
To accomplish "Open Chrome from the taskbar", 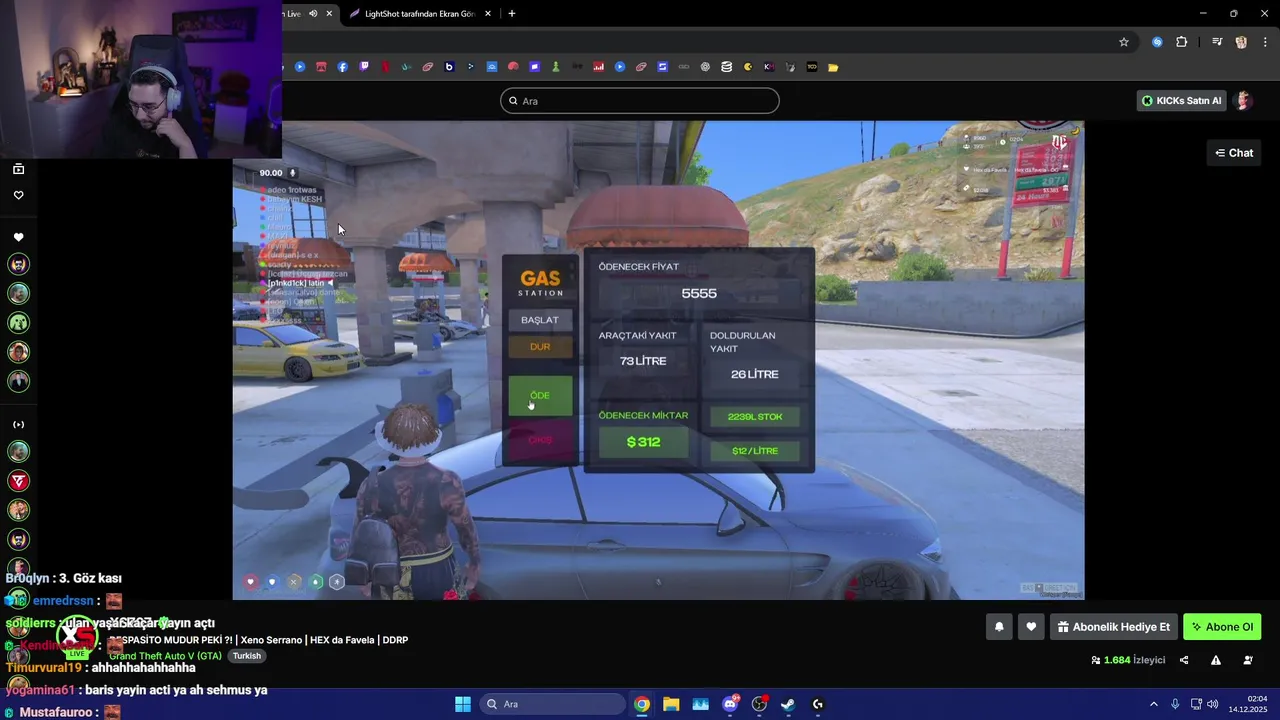I will (x=642, y=704).
